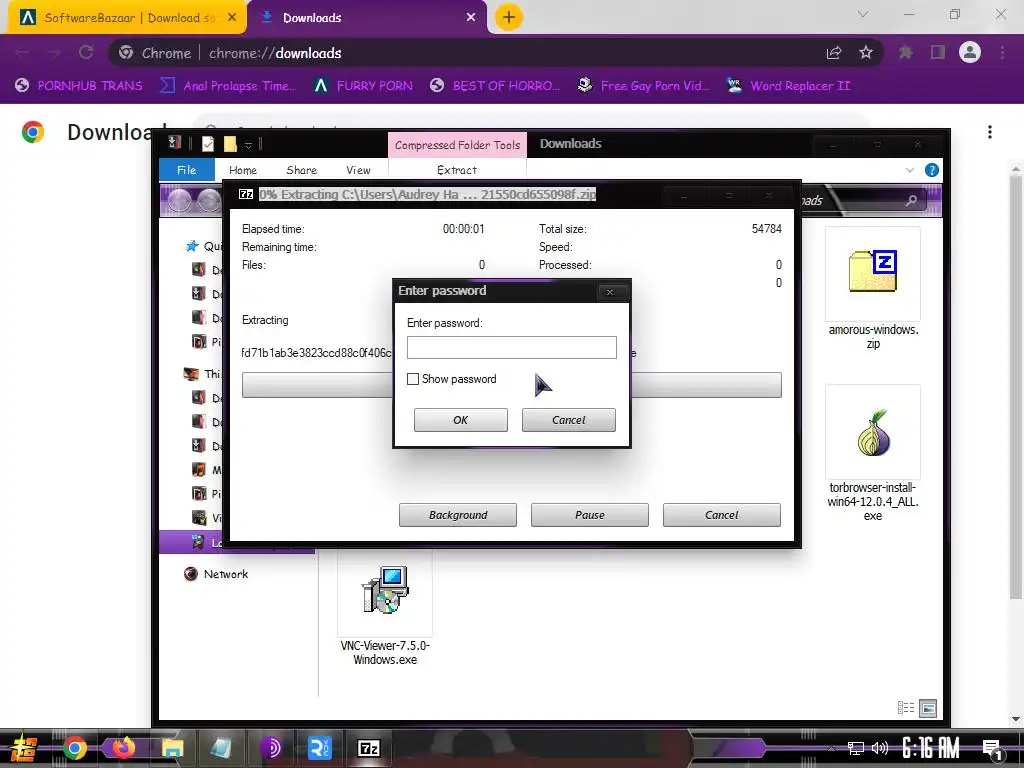This screenshot has height=768, width=1024.
Task: Click the Explorer search magnifier icon
Action: click(911, 200)
